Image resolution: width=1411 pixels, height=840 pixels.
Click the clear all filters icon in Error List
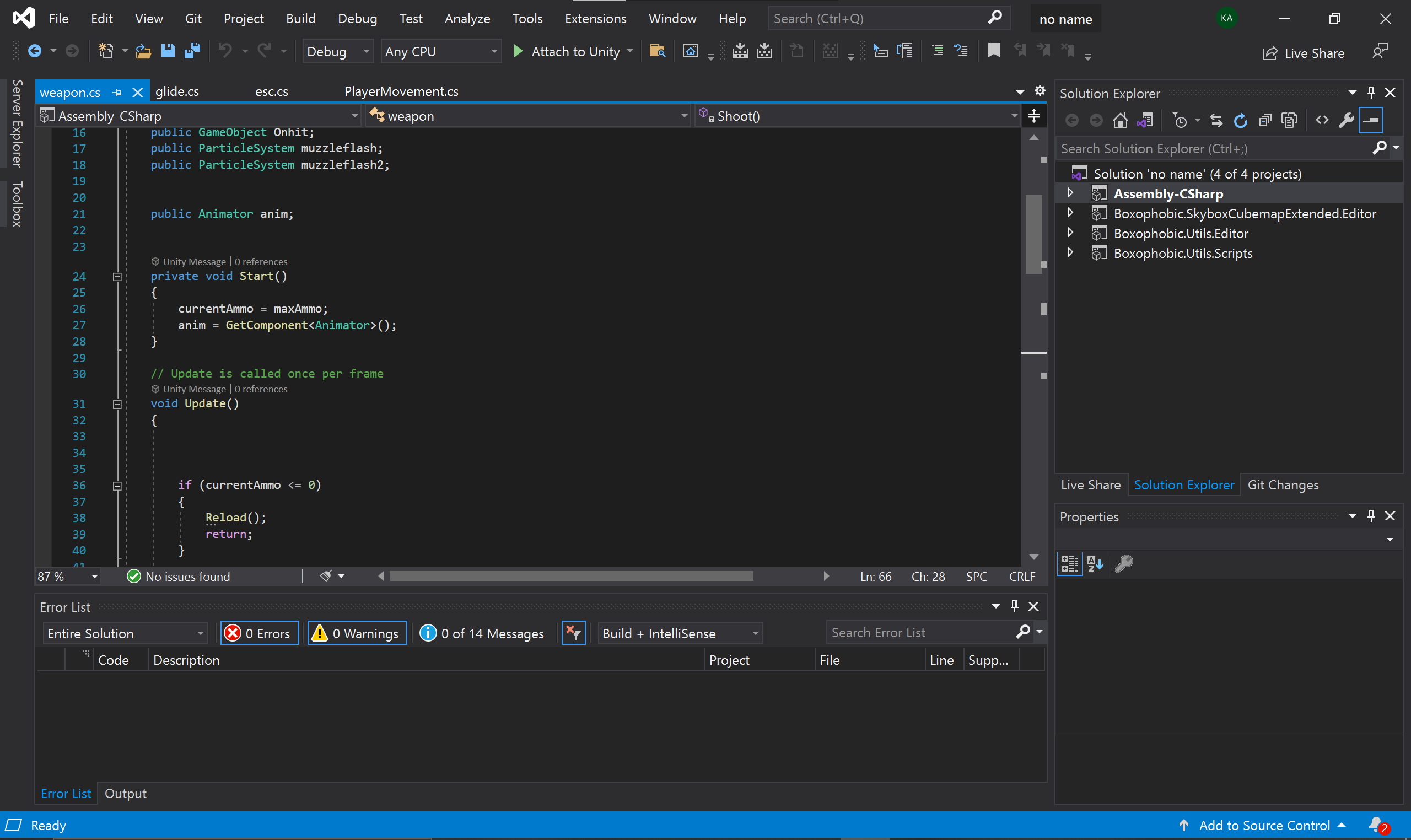(573, 633)
